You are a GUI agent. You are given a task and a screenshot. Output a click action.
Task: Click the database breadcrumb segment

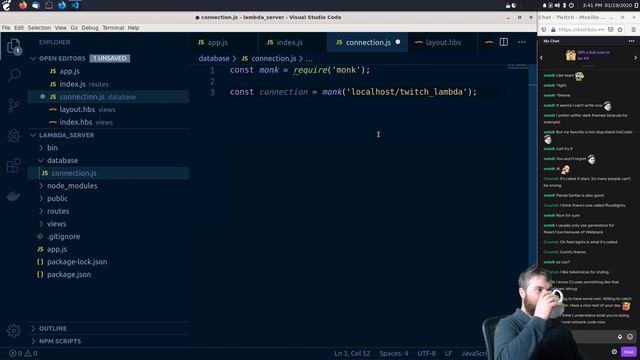tap(214, 58)
